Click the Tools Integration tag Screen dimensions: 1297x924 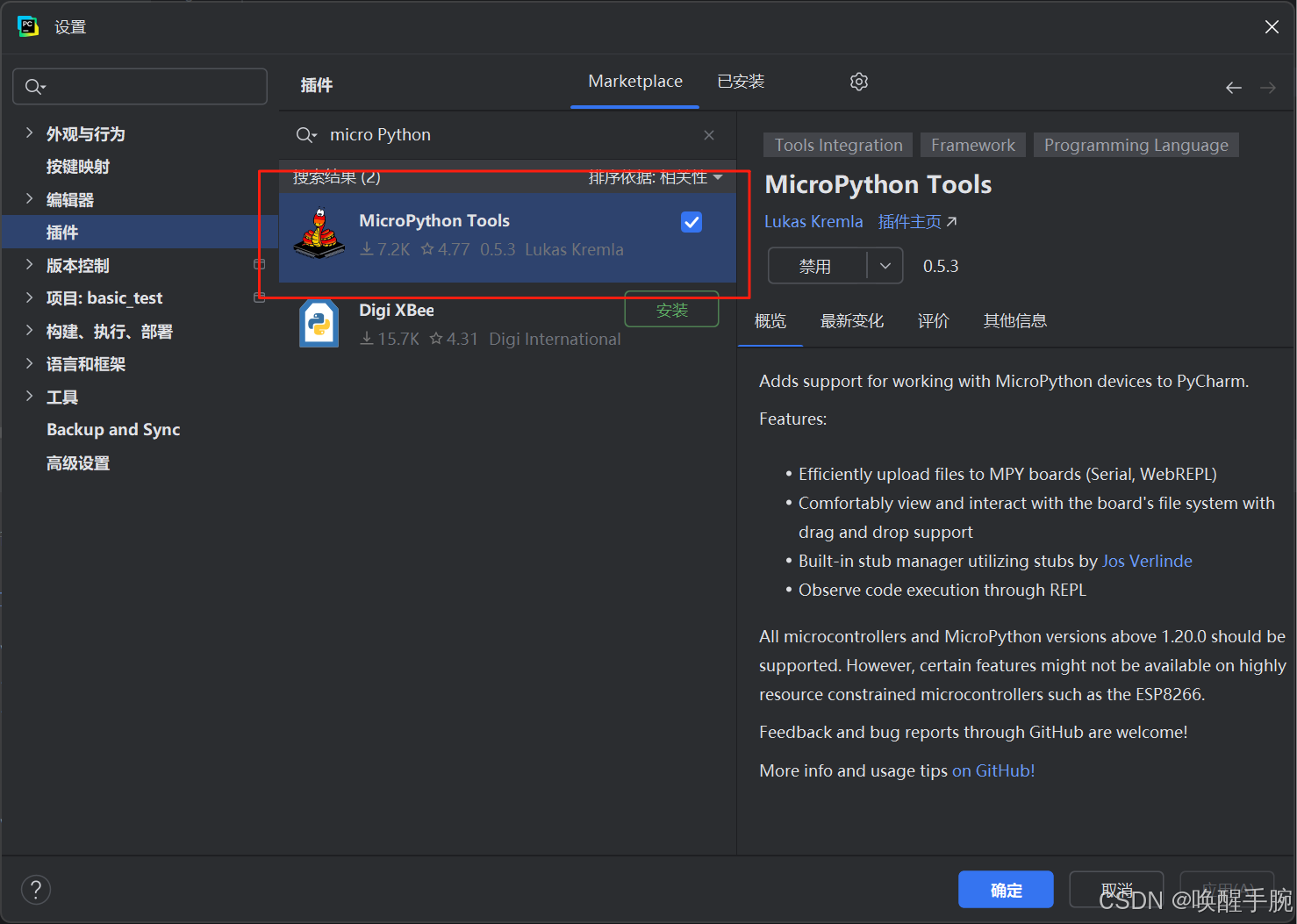point(838,145)
